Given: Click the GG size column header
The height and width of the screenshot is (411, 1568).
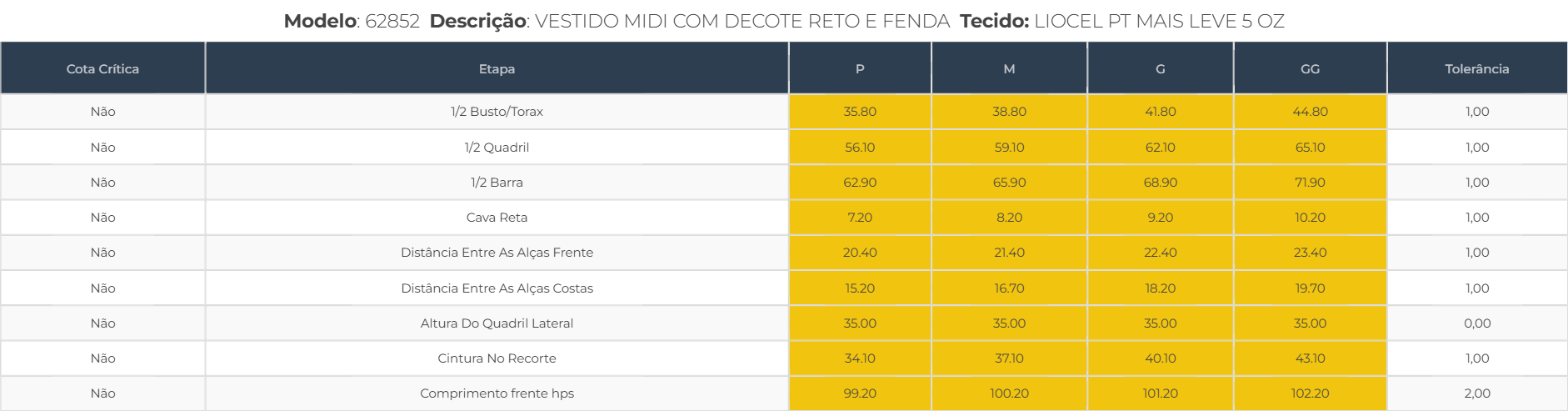Looking at the screenshot, I should pyautogui.click(x=1310, y=69).
